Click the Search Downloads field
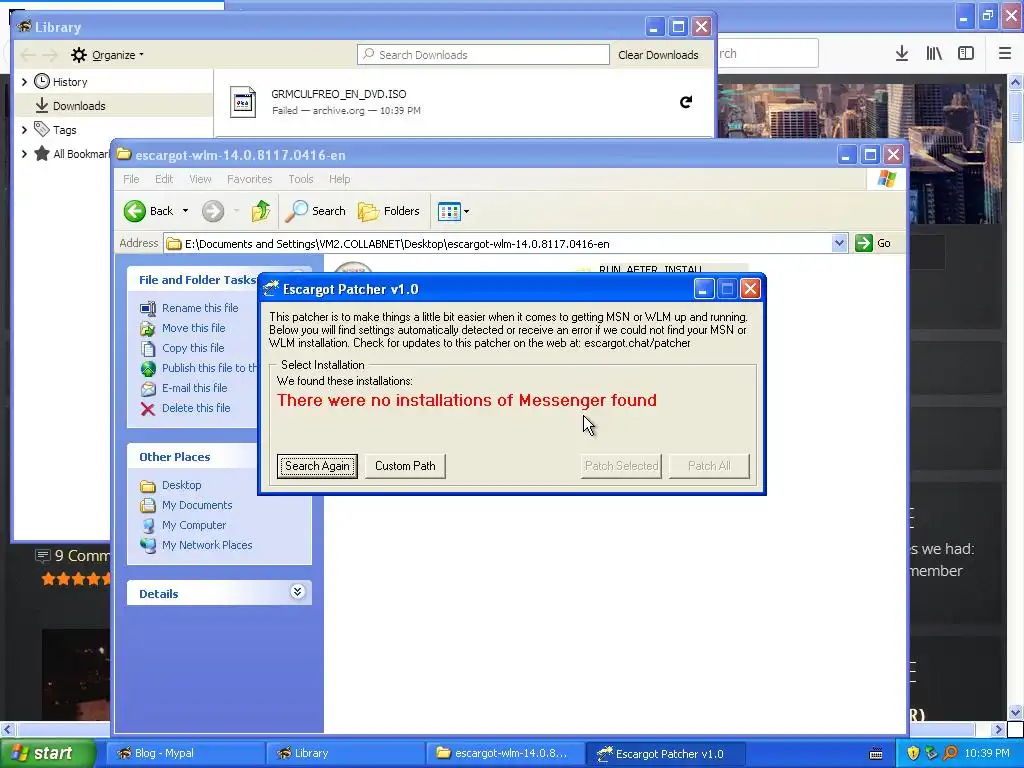 click(x=483, y=55)
